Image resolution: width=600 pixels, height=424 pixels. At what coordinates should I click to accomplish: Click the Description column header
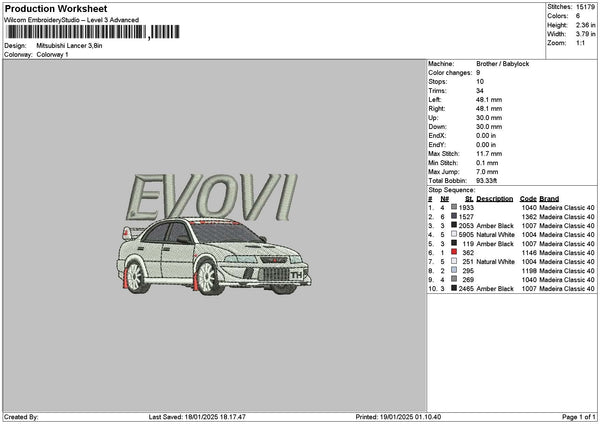point(494,199)
